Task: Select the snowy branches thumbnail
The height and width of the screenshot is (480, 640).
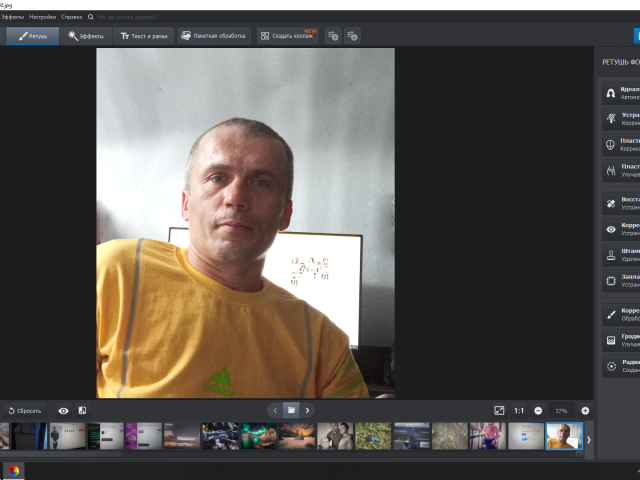Action: [x=220, y=436]
